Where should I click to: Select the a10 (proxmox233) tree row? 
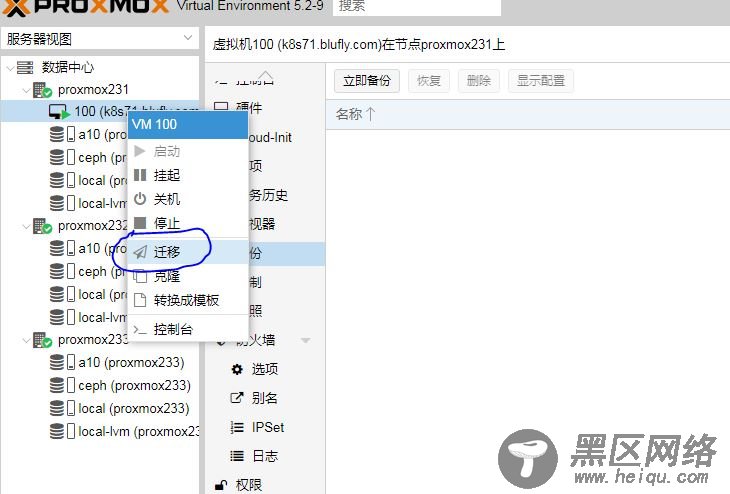(100, 362)
